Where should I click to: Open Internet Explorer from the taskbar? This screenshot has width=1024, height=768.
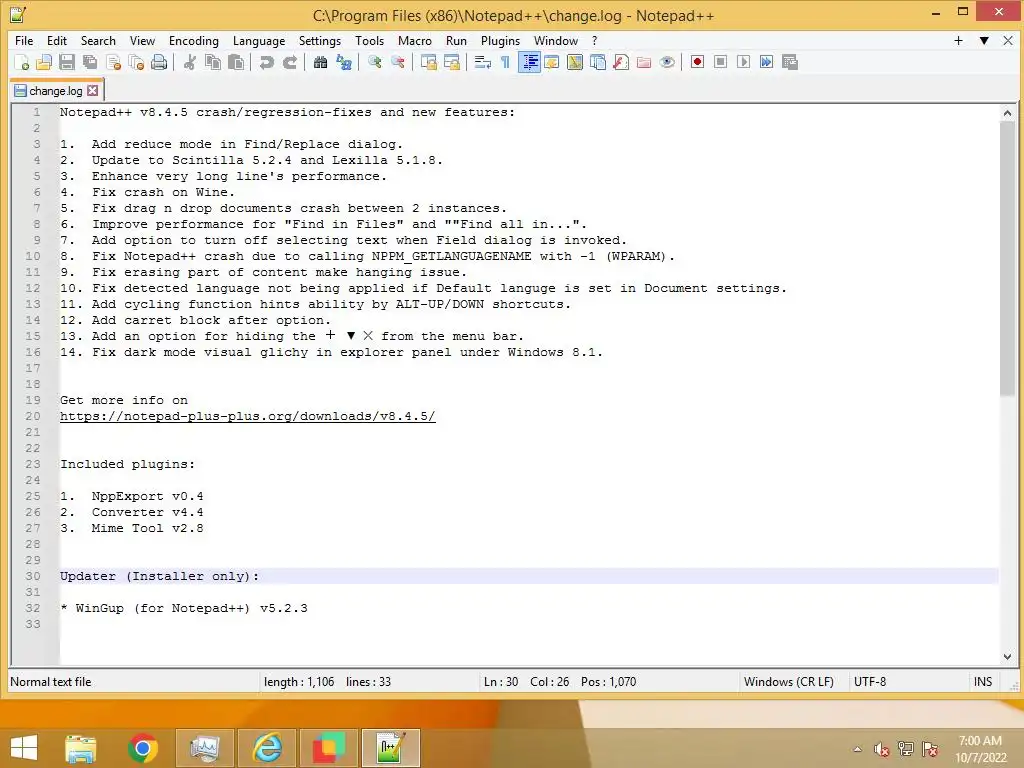point(267,748)
